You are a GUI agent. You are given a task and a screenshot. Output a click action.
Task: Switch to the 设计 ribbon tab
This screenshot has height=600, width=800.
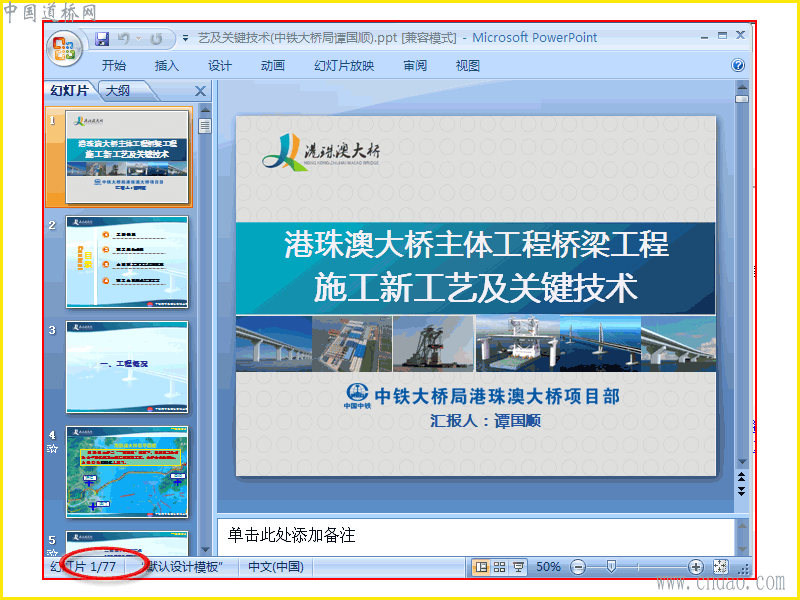click(219, 66)
